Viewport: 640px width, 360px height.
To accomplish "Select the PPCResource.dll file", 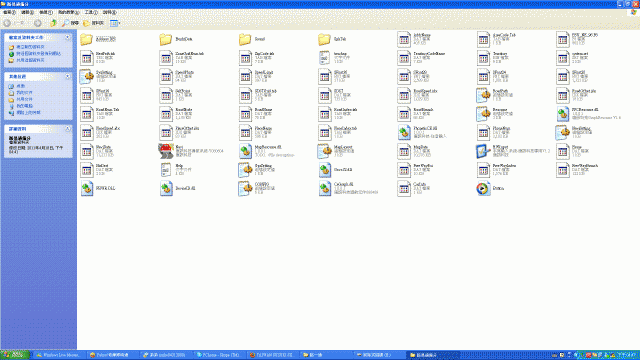I will [562, 114].
